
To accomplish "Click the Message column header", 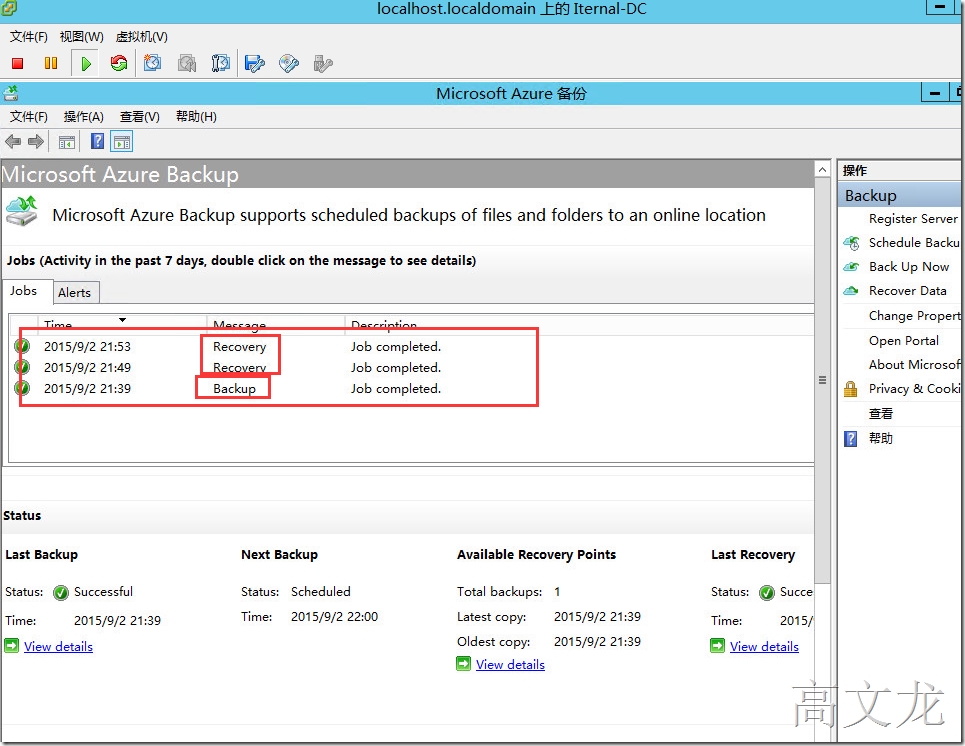I will click(275, 324).
